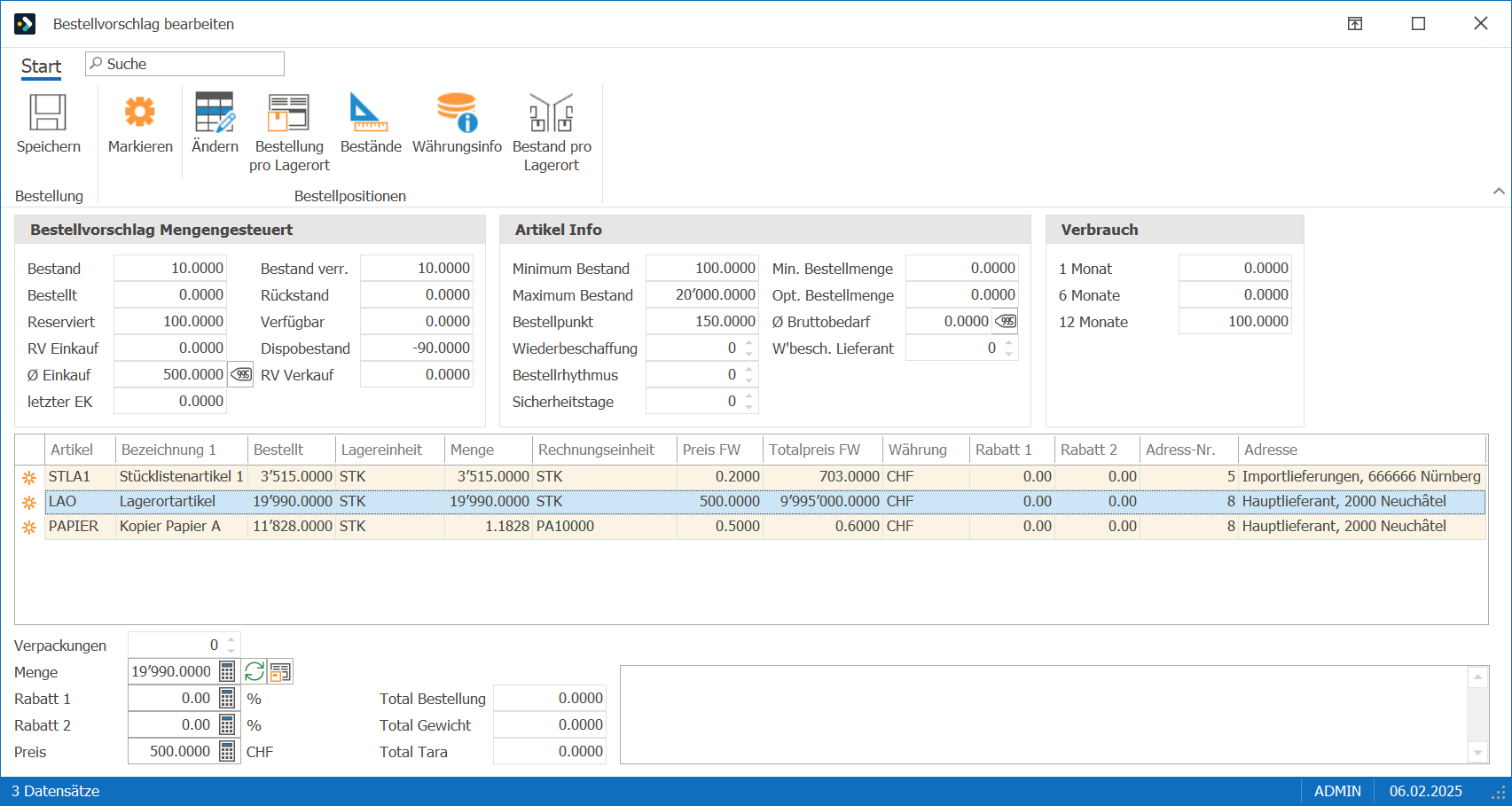Switch to the Start ribbon tab
1512x806 pixels.
pyautogui.click(x=41, y=67)
